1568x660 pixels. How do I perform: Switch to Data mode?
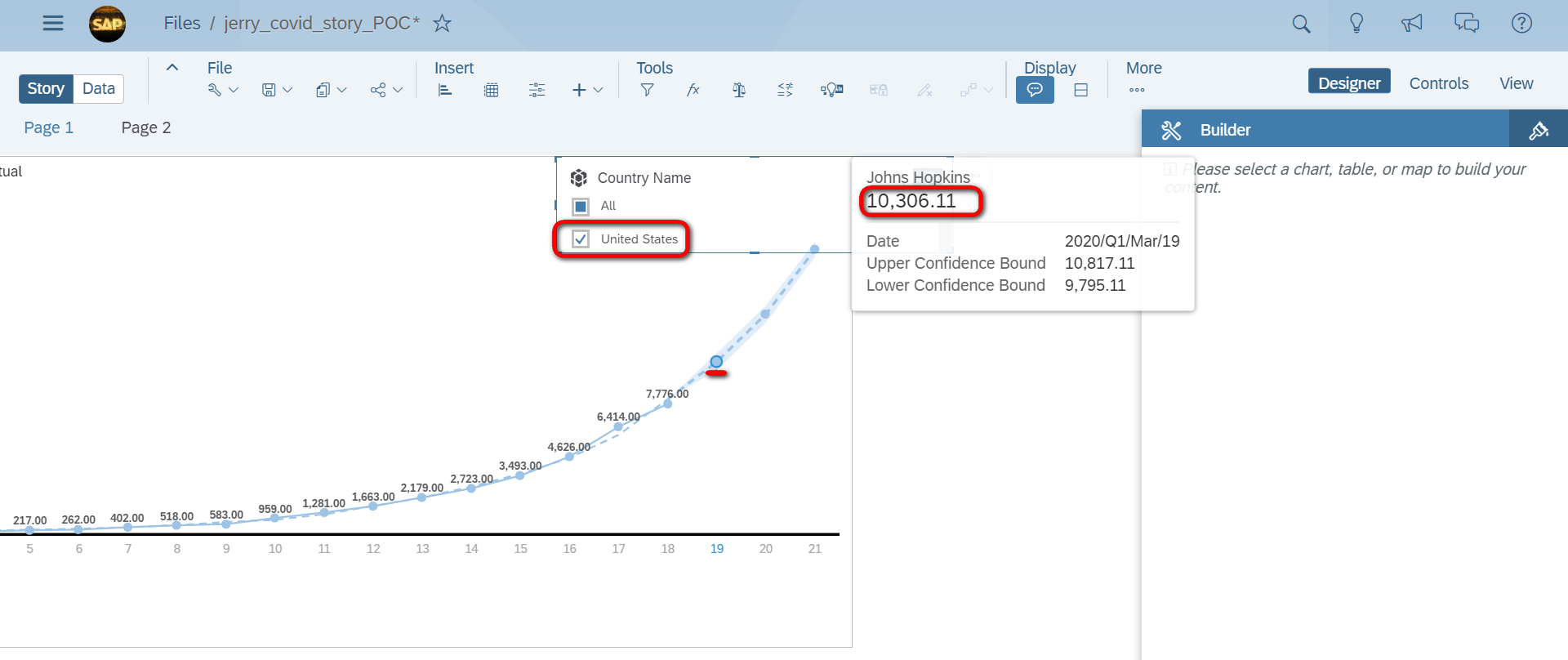click(99, 88)
